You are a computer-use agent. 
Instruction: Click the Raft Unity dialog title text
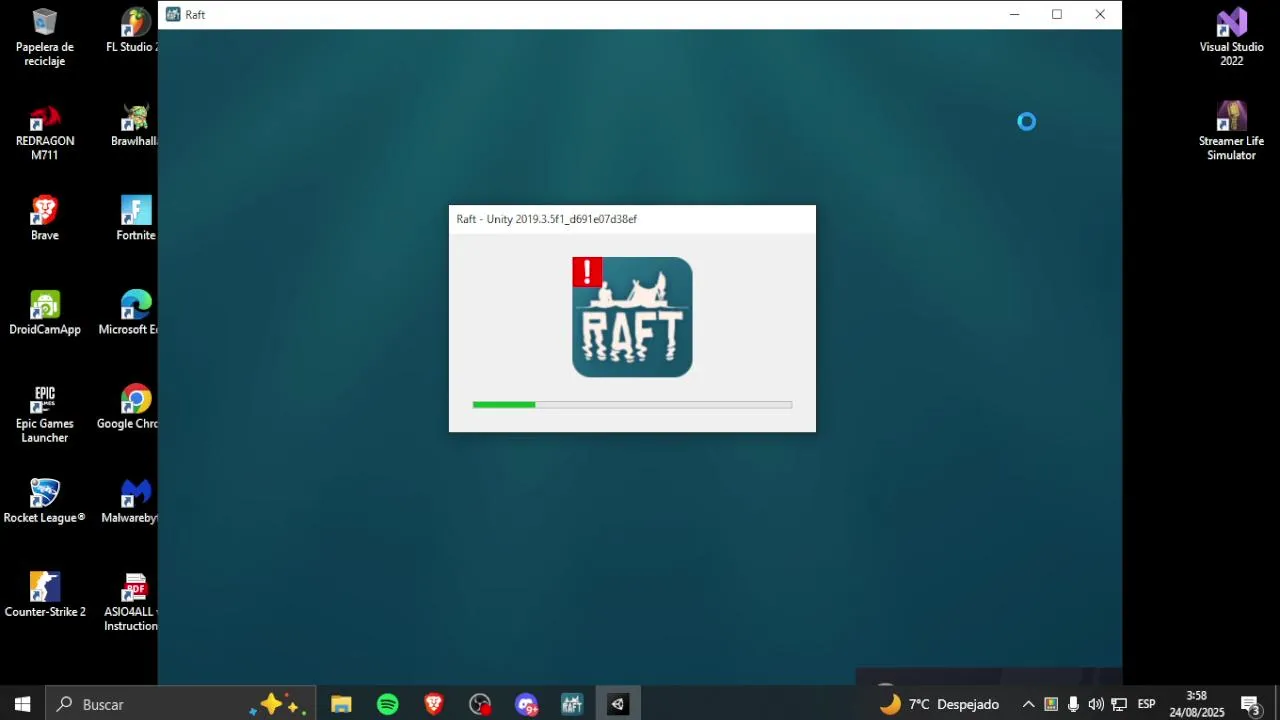coord(546,219)
